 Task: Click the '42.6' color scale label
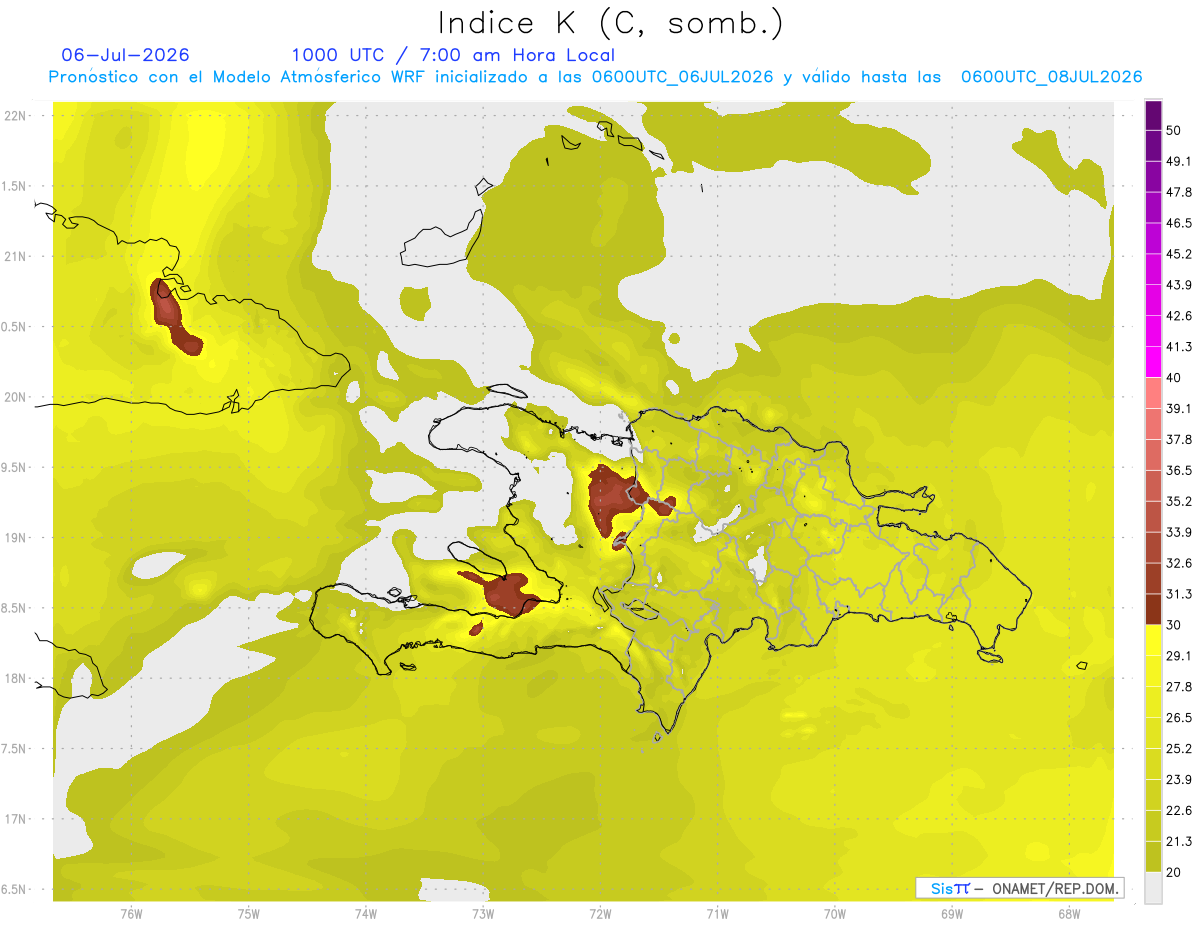[1180, 316]
